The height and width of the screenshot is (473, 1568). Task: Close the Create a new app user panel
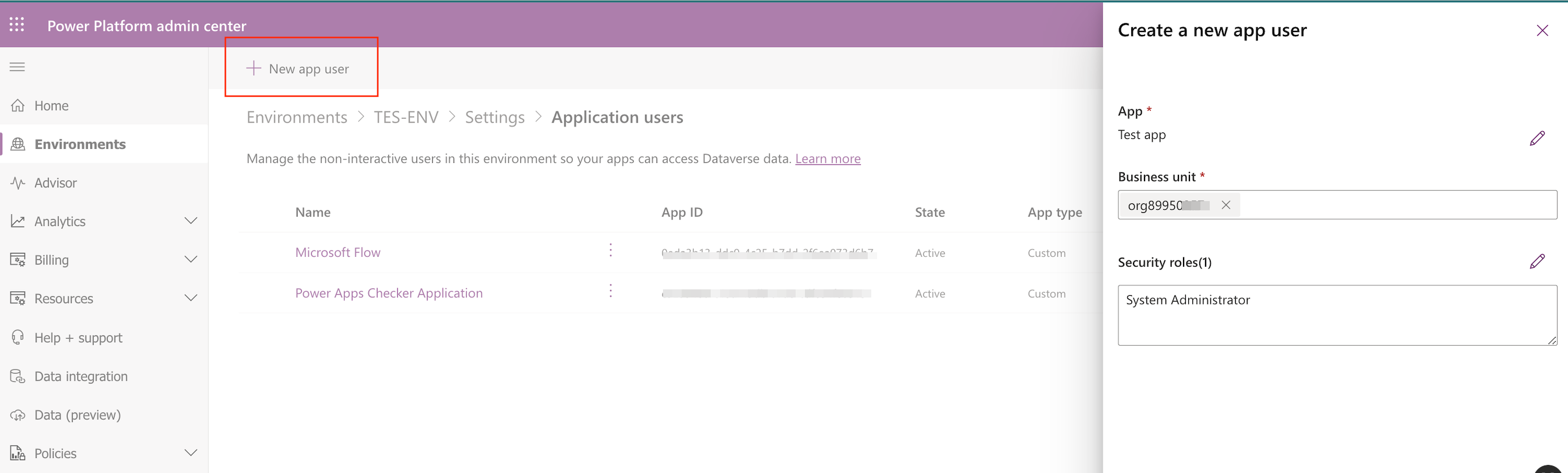(1542, 30)
